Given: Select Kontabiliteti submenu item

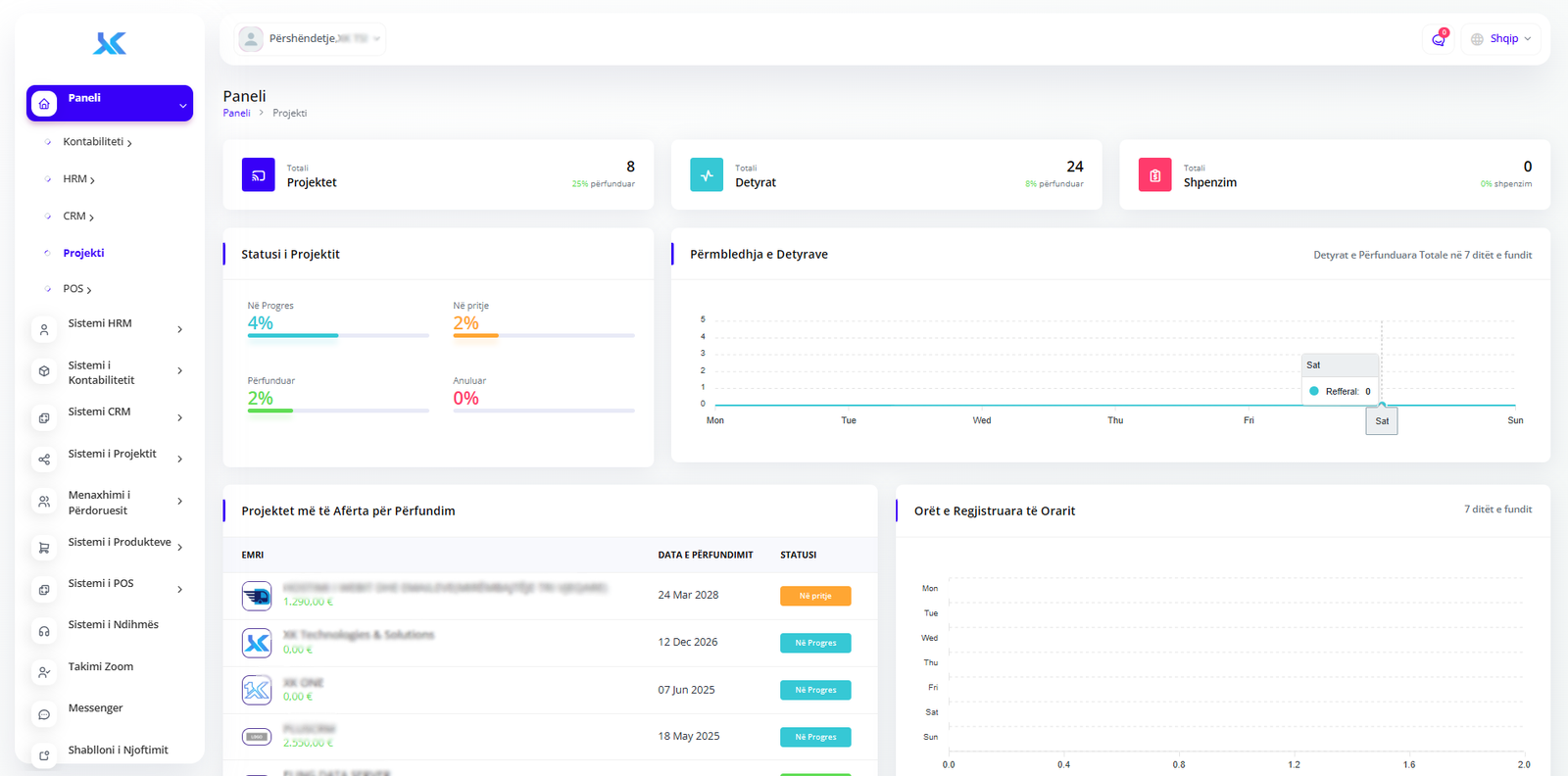Looking at the screenshot, I should 97,142.
